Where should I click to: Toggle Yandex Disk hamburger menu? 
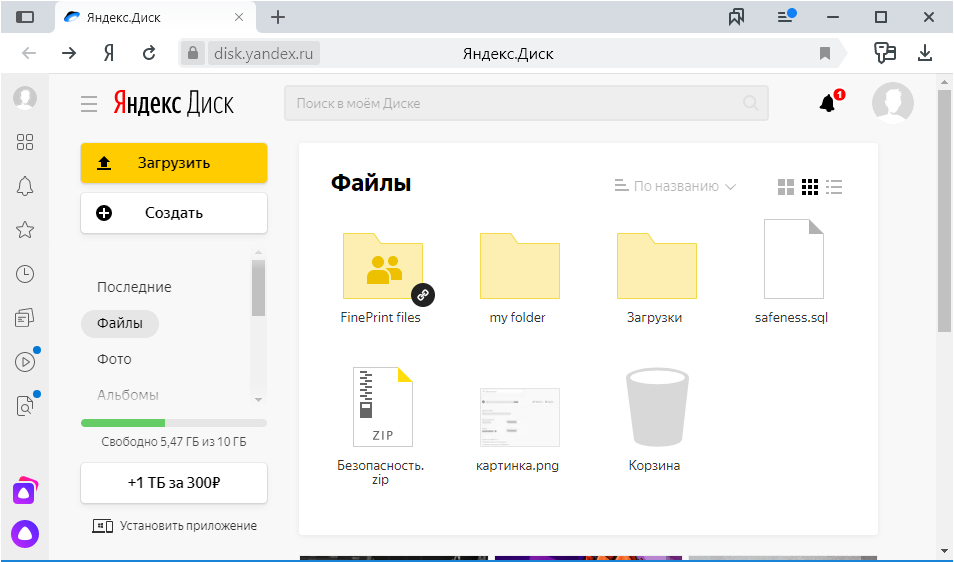click(89, 104)
